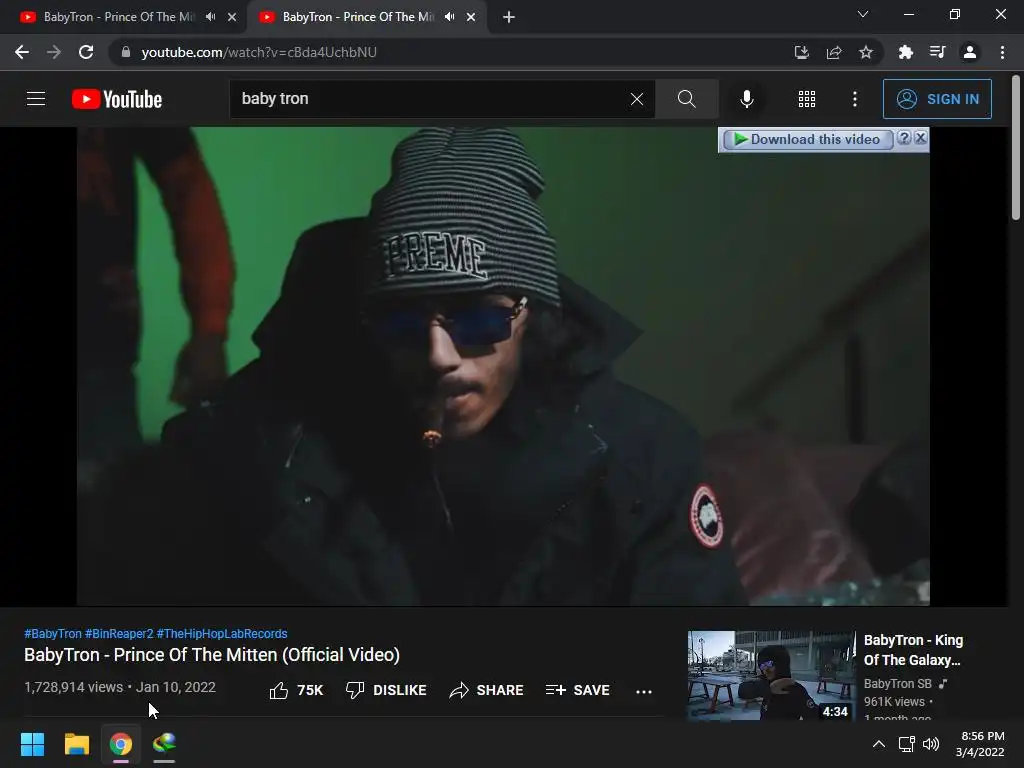
Task: Click the #BabyTron hashtag
Action: point(53,633)
